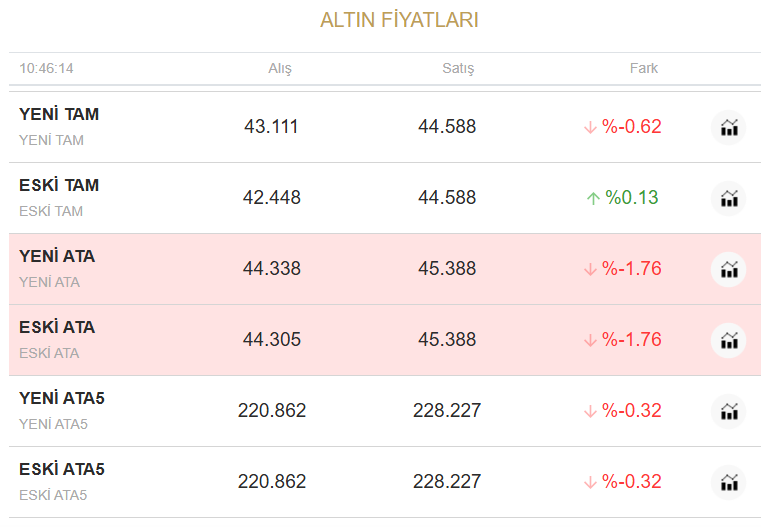Screen dimensions: 761x527
Task: Click the YENİ TAM gold name
Action: tap(59, 115)
